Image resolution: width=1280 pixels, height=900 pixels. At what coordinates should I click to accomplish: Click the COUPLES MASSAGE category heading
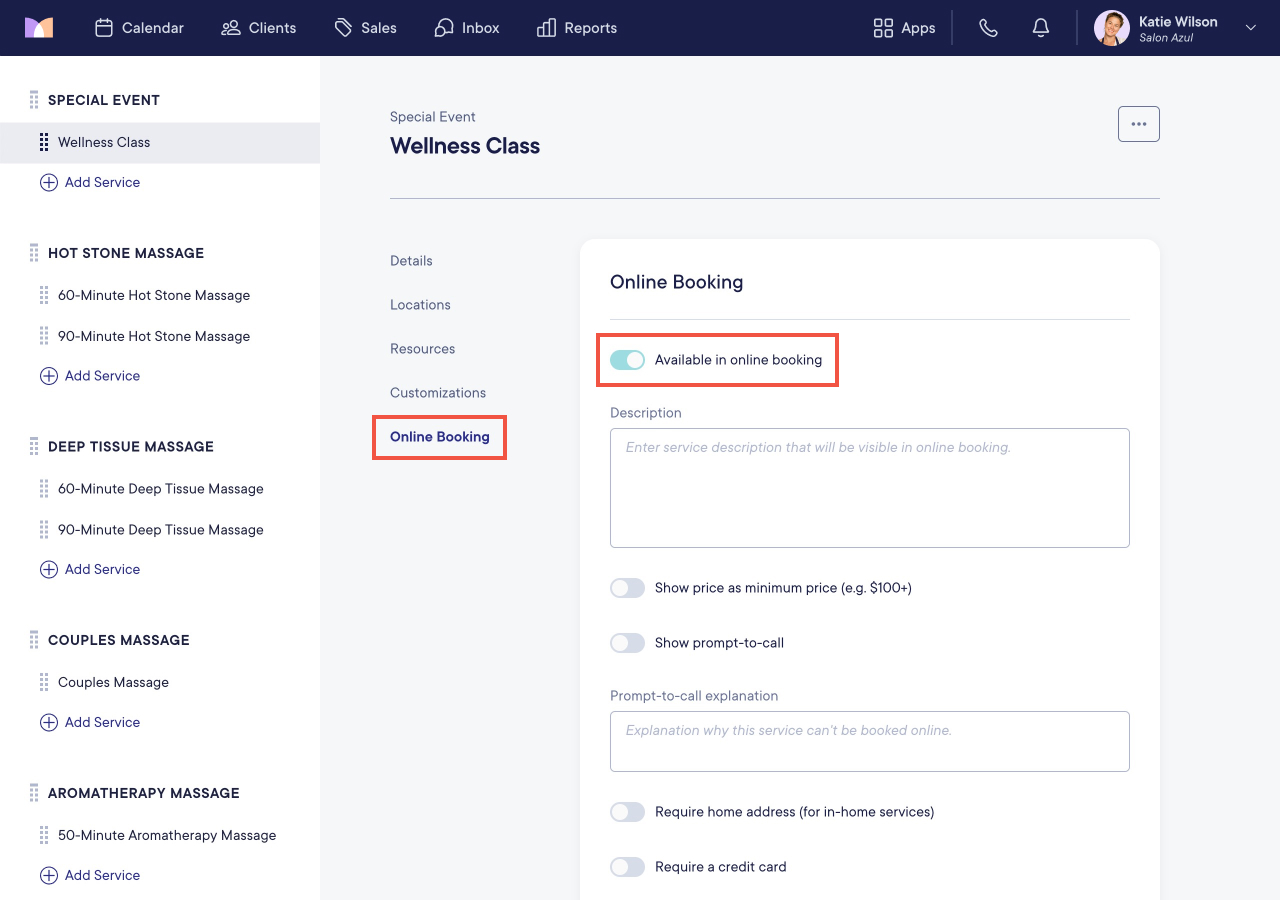[x=119, y=640]
